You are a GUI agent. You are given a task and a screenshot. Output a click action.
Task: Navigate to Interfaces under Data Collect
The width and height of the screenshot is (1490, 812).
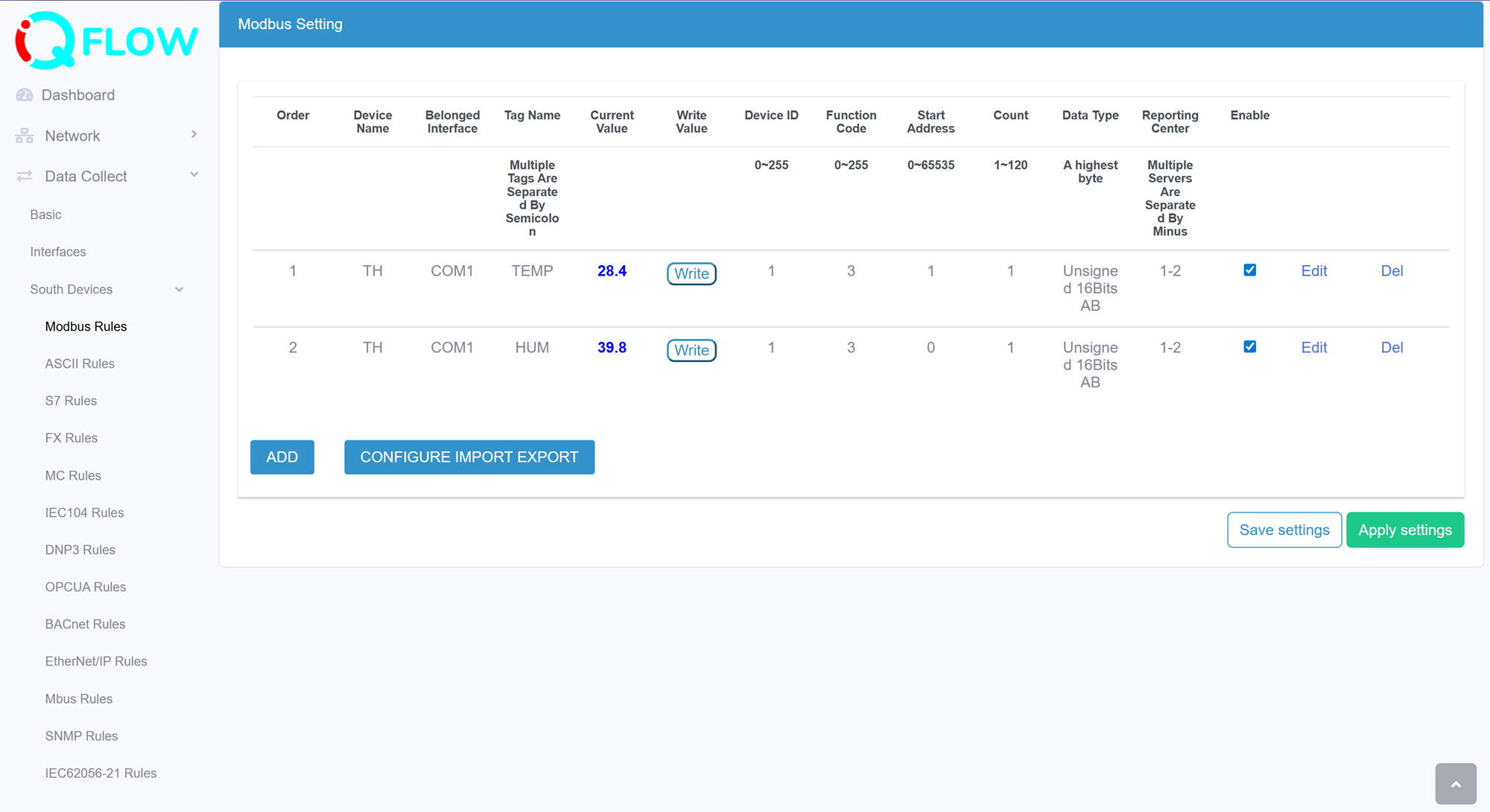58,252
